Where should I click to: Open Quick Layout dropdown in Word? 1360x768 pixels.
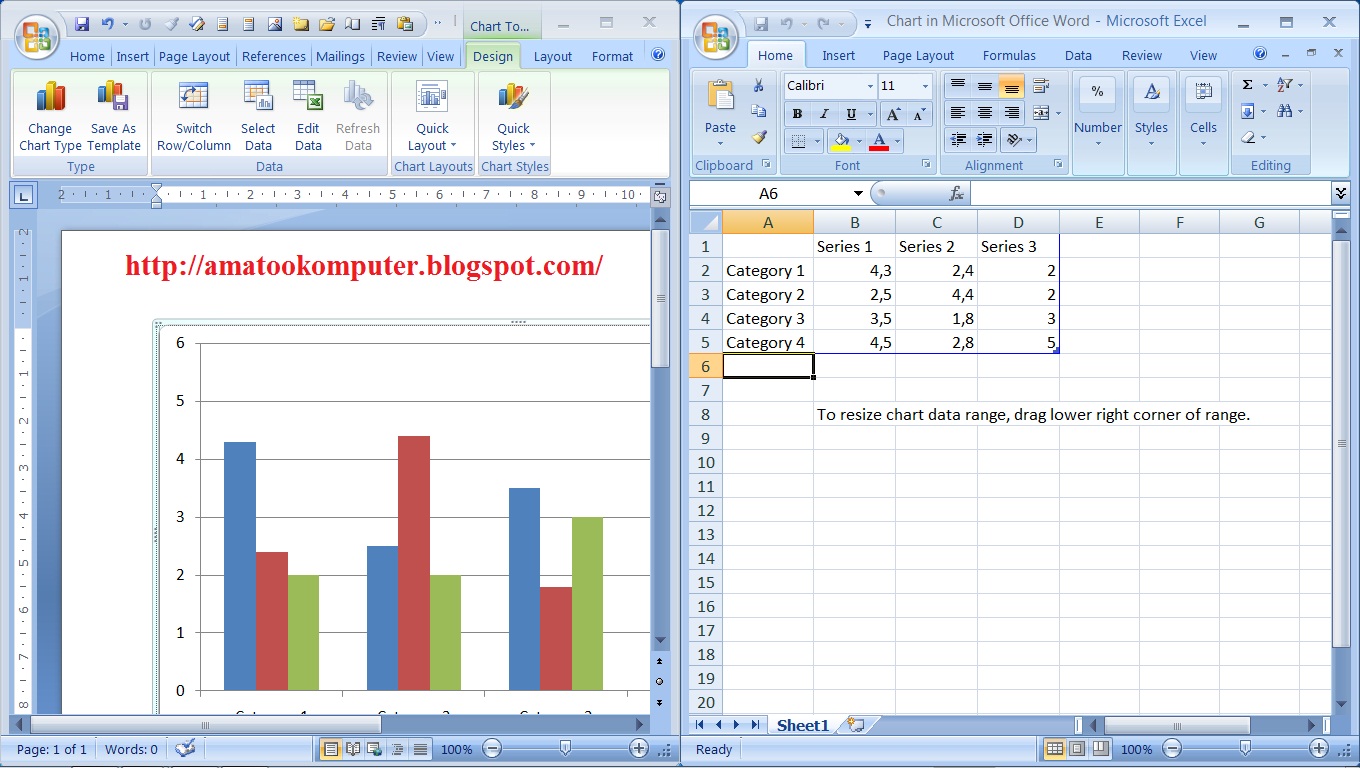click(433, 116)
